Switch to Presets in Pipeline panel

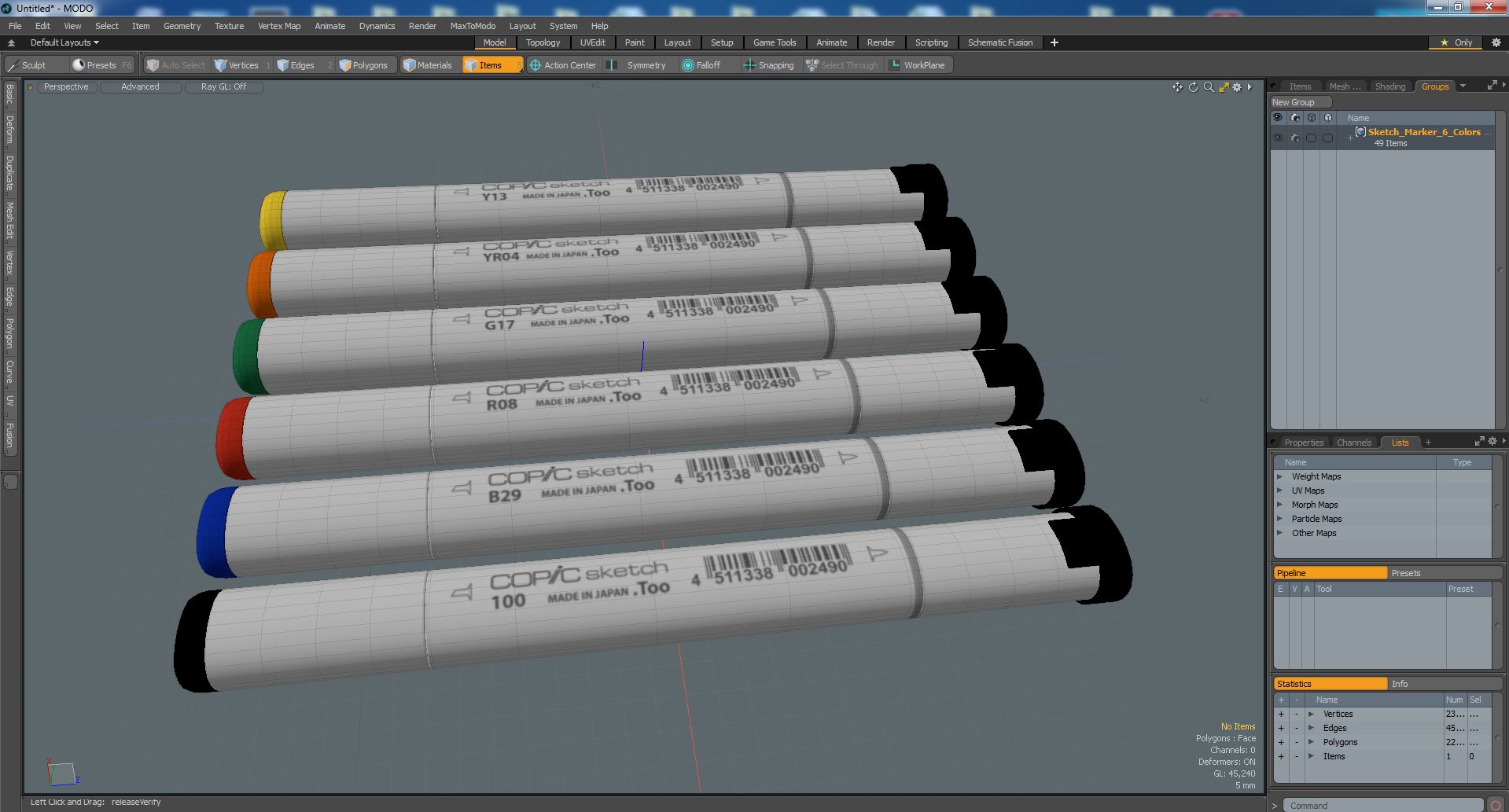[1444, 573]
